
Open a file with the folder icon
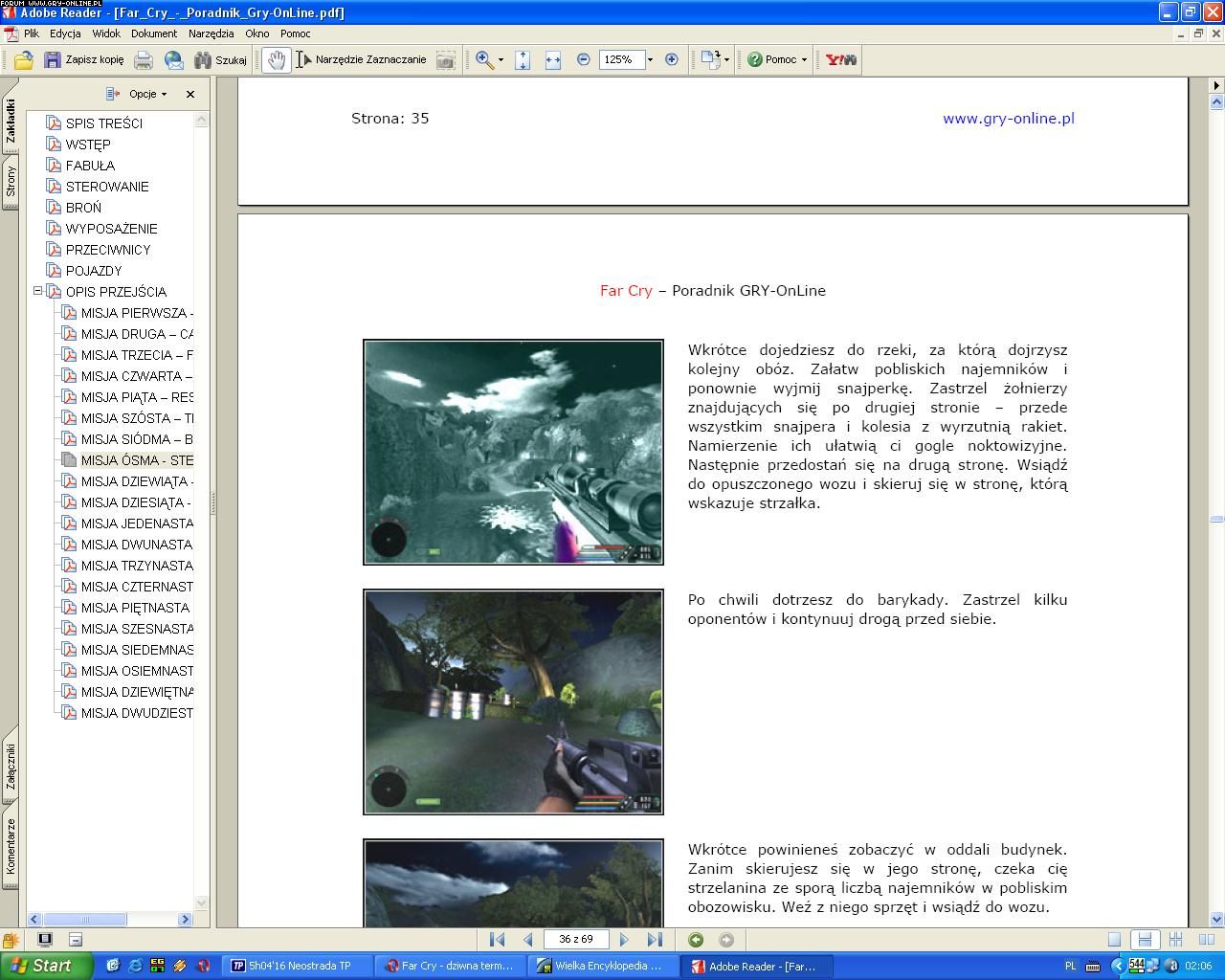point(23,59)
